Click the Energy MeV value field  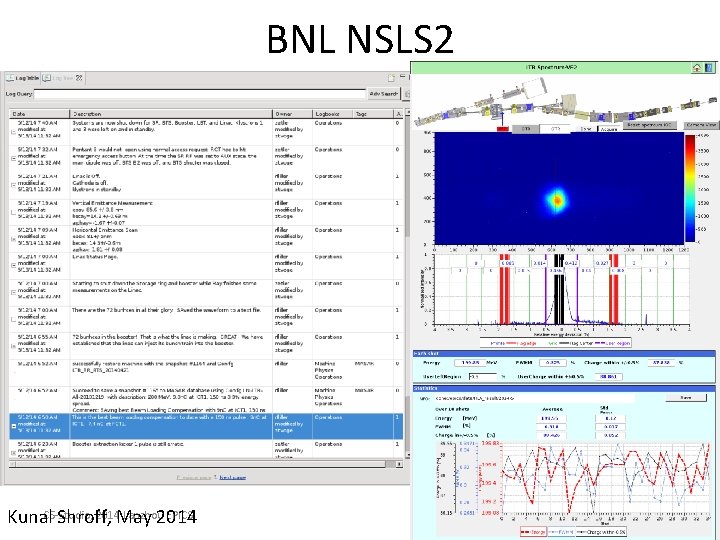(x=470, y=363)
